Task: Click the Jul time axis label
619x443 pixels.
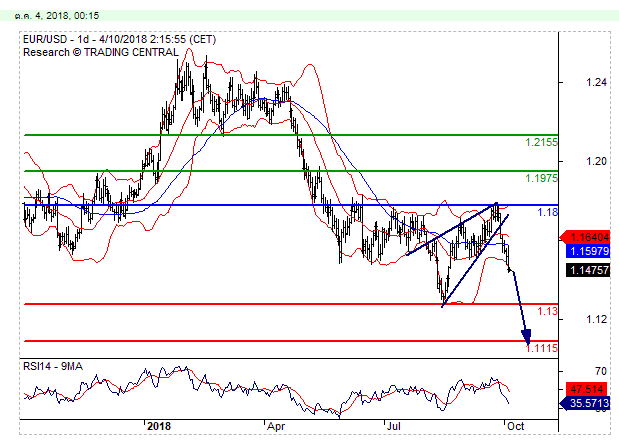Action: [394, 426]
